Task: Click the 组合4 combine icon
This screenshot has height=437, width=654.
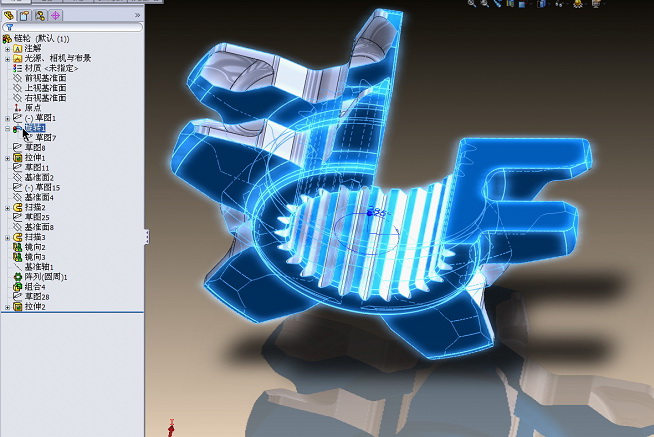Action: click(18, 287)
